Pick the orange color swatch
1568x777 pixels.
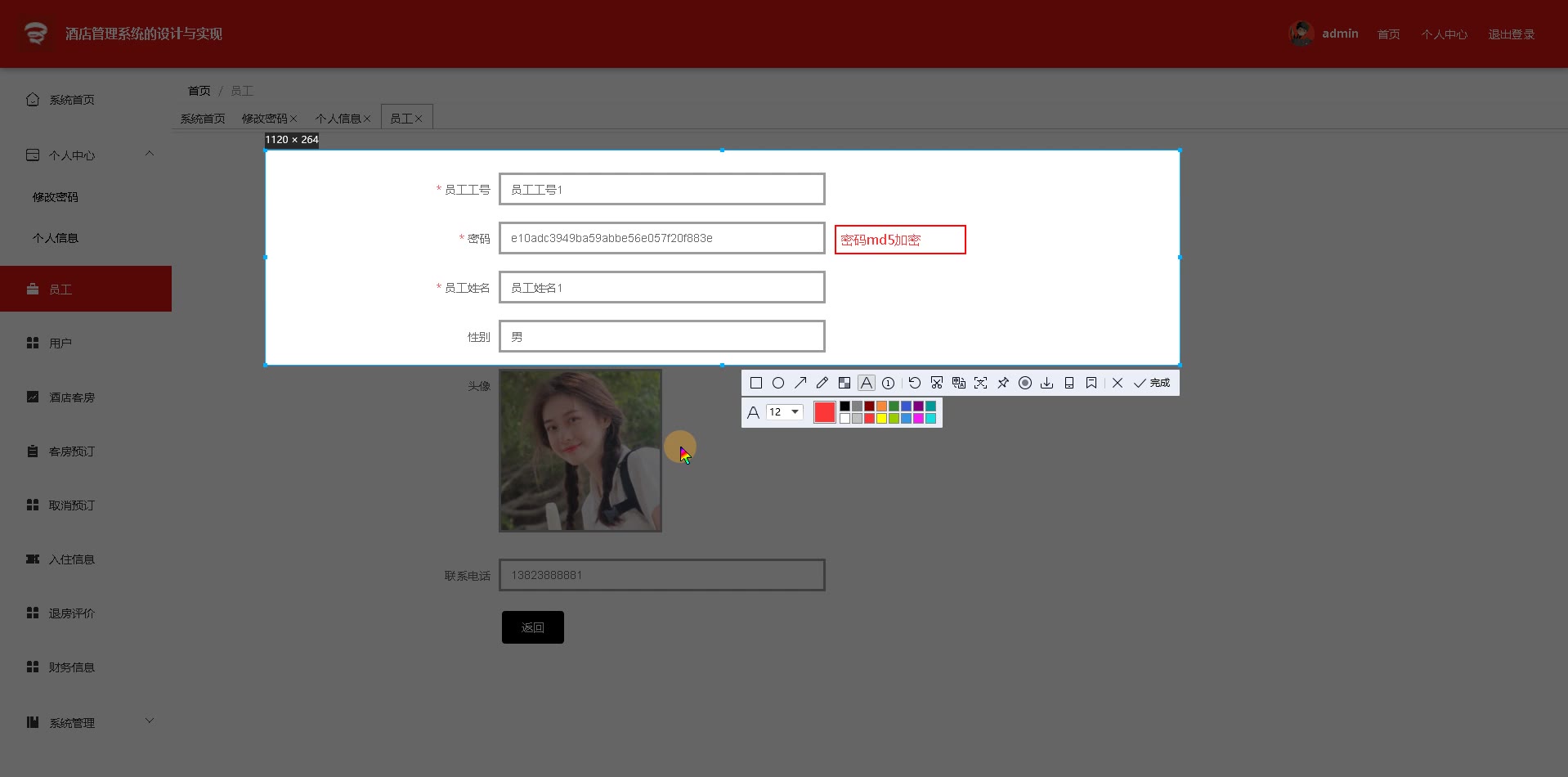click(x=881, y=406)
